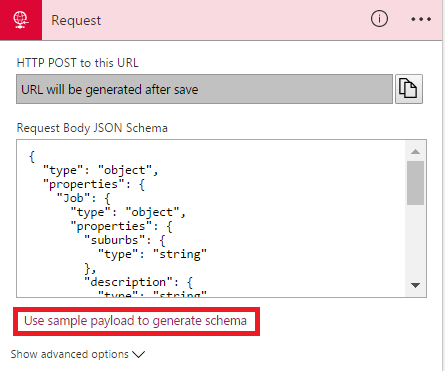Image resolution: width=445 pixels, height=371 pixels.
Task: Click Show advanced options text
Action: point(69,354)
